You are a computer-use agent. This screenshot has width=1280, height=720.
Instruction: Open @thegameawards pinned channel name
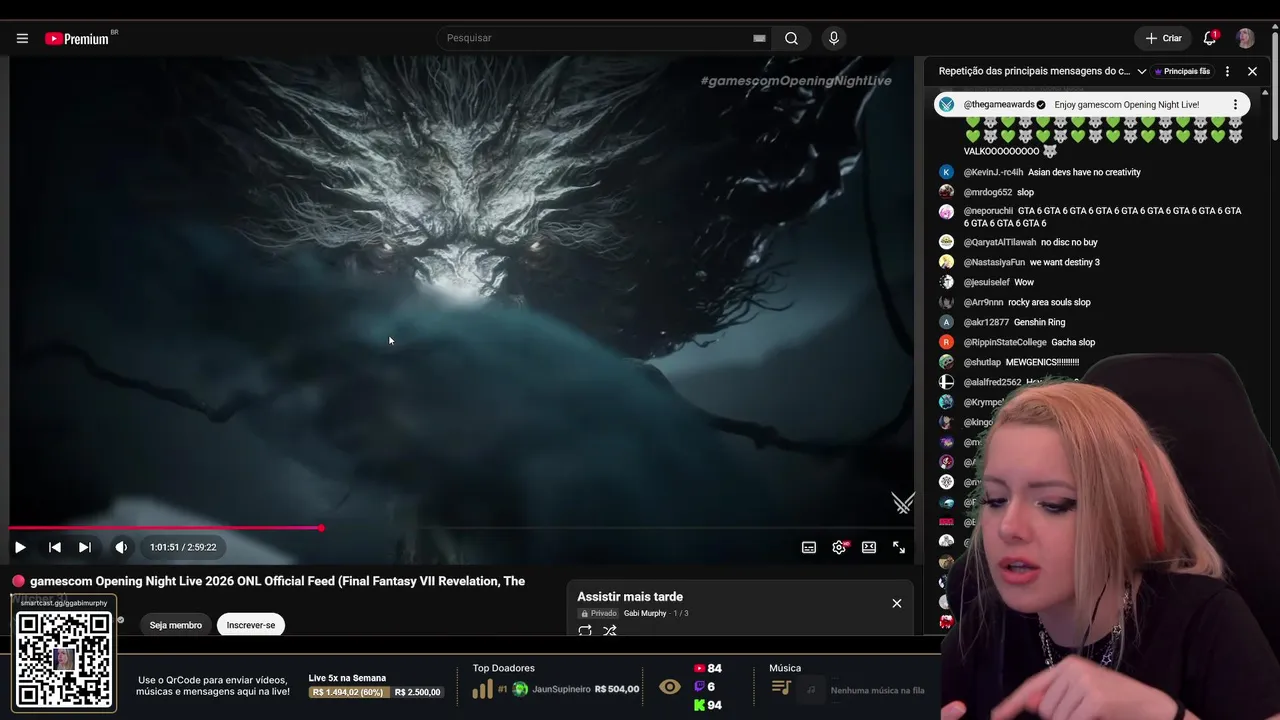pyautogui.click(x=999, y=104)
